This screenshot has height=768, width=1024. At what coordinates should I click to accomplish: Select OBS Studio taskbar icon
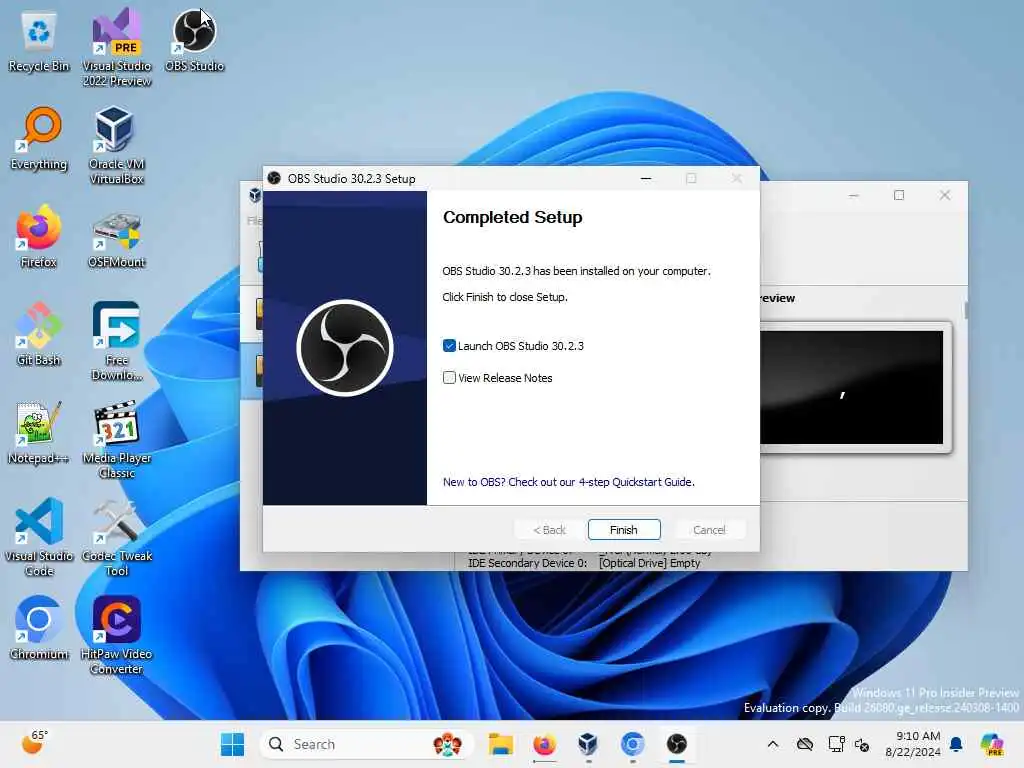677,744
